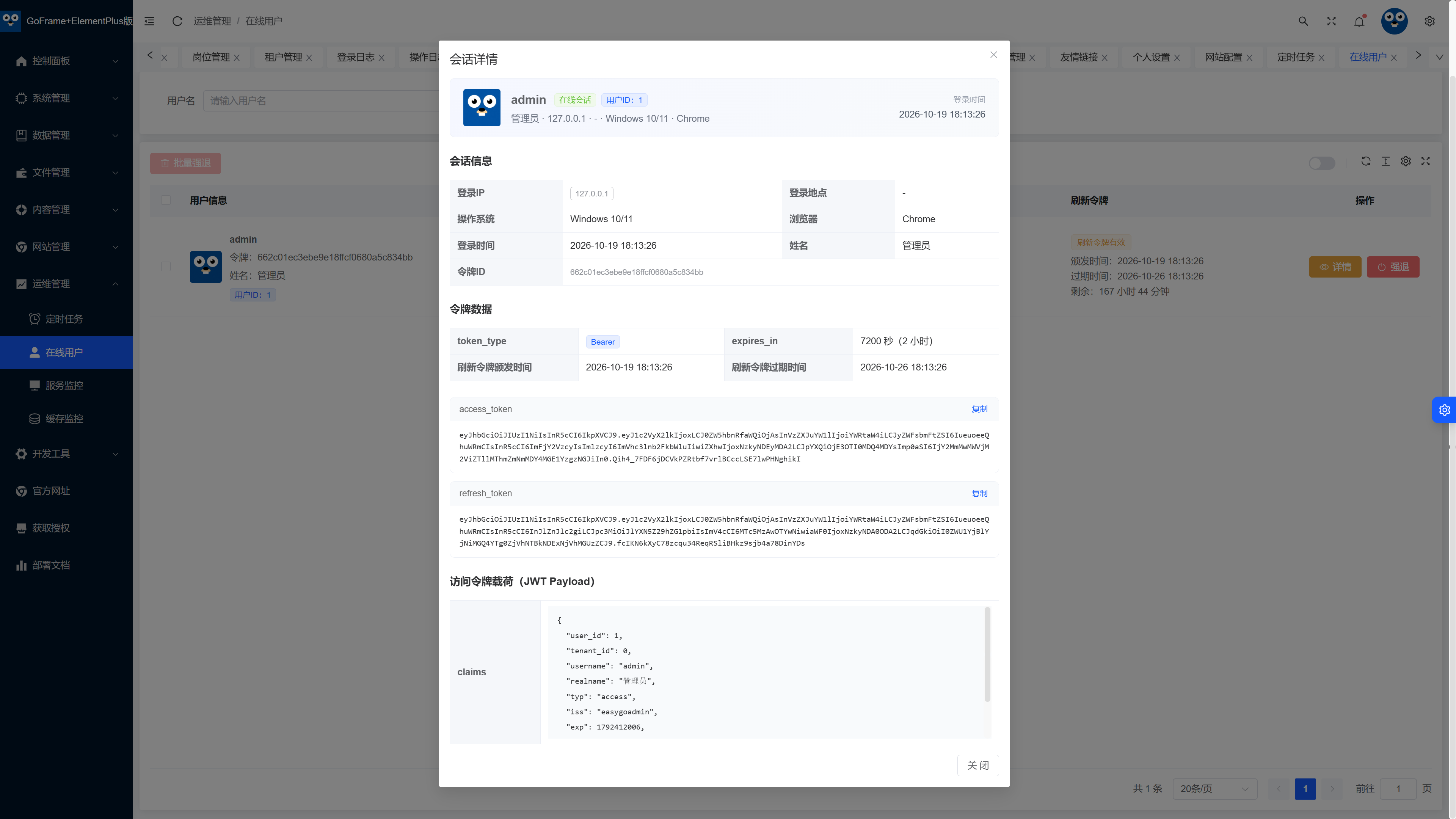The image size is (1456, 819).
Task: Open the search magnifier icon
Action: (x=1304, y=22)
